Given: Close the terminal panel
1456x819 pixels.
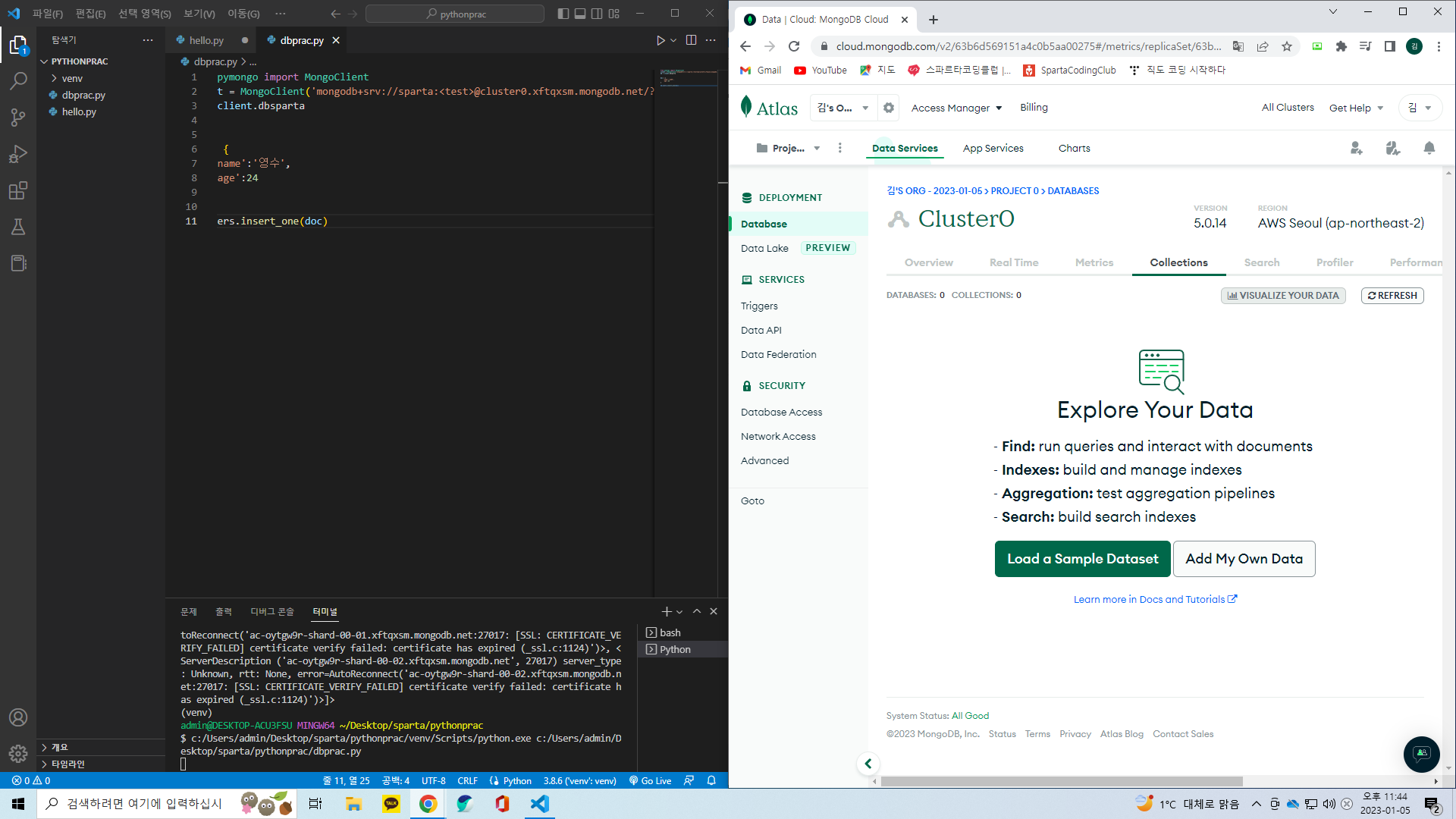Looking at the screenshot, I should coord(714,611).
